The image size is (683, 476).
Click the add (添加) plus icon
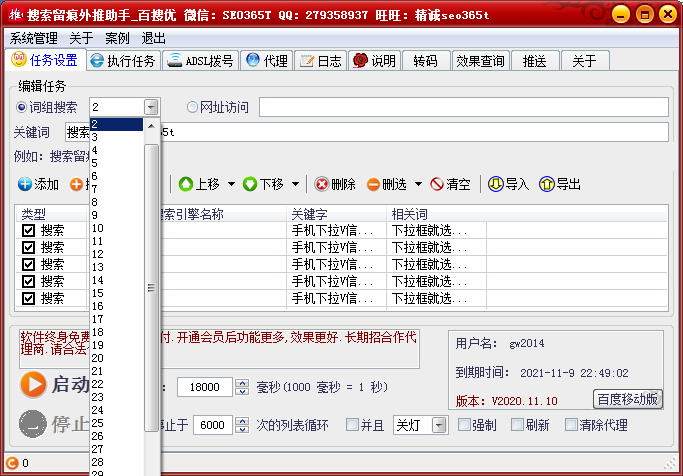coord(25,184)
